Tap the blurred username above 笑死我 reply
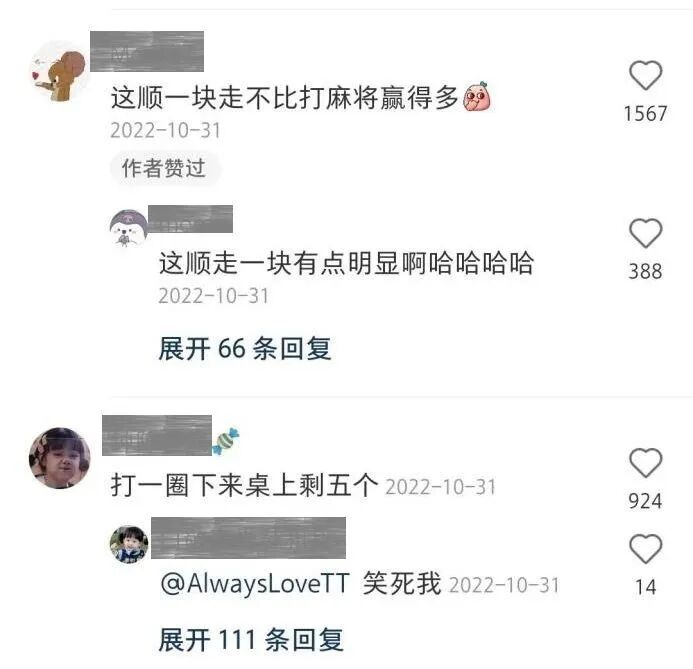The width and height of the screenshot is (693, 669). [248, 538]
